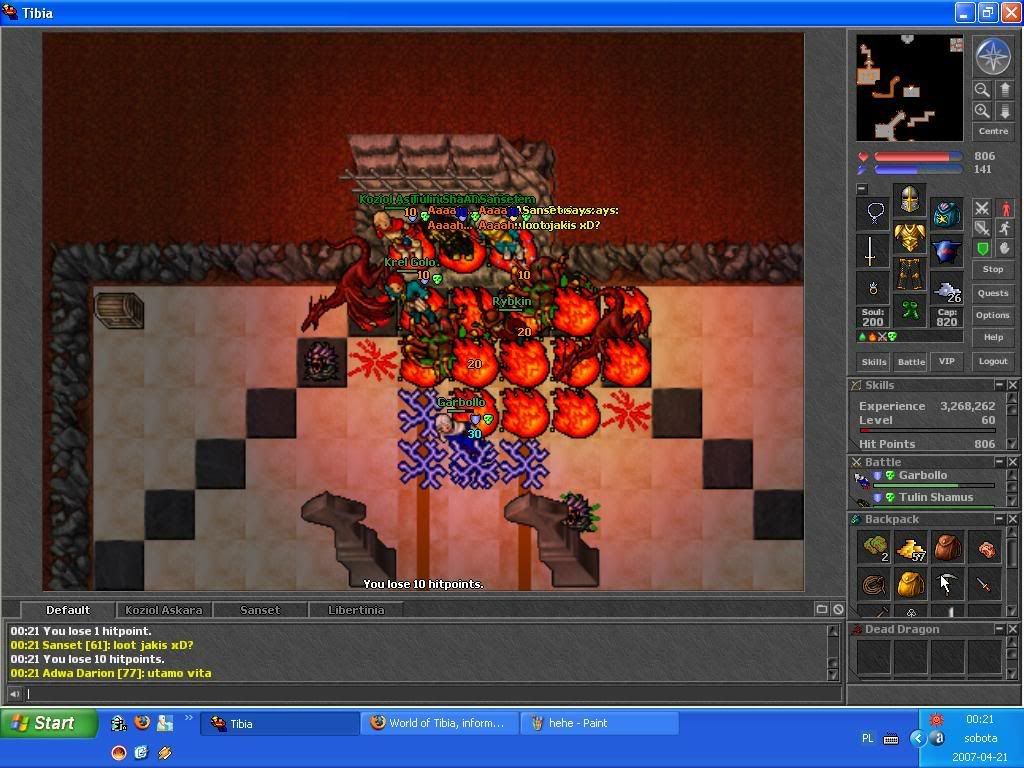Zoom out the minimap
This screenshot has height=768, width=1024.
pyautogui.click(x=982, y=89)
